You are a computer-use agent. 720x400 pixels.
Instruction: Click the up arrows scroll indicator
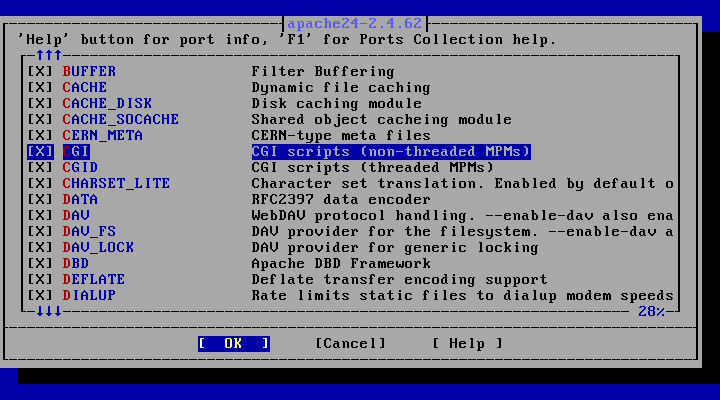[x=49, y=56]
